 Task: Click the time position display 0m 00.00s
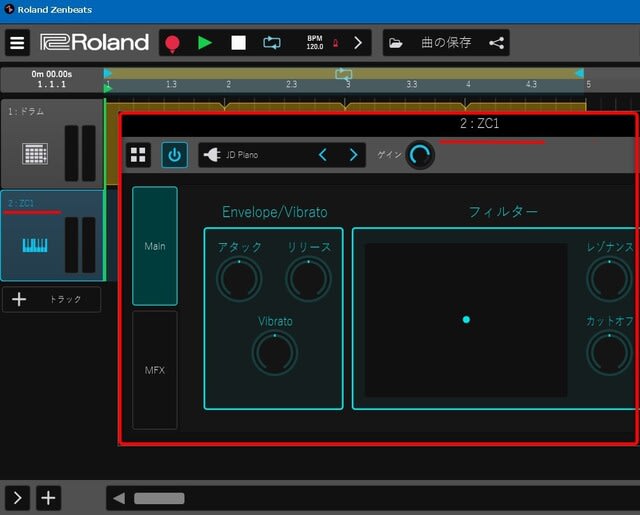point(51,74)
